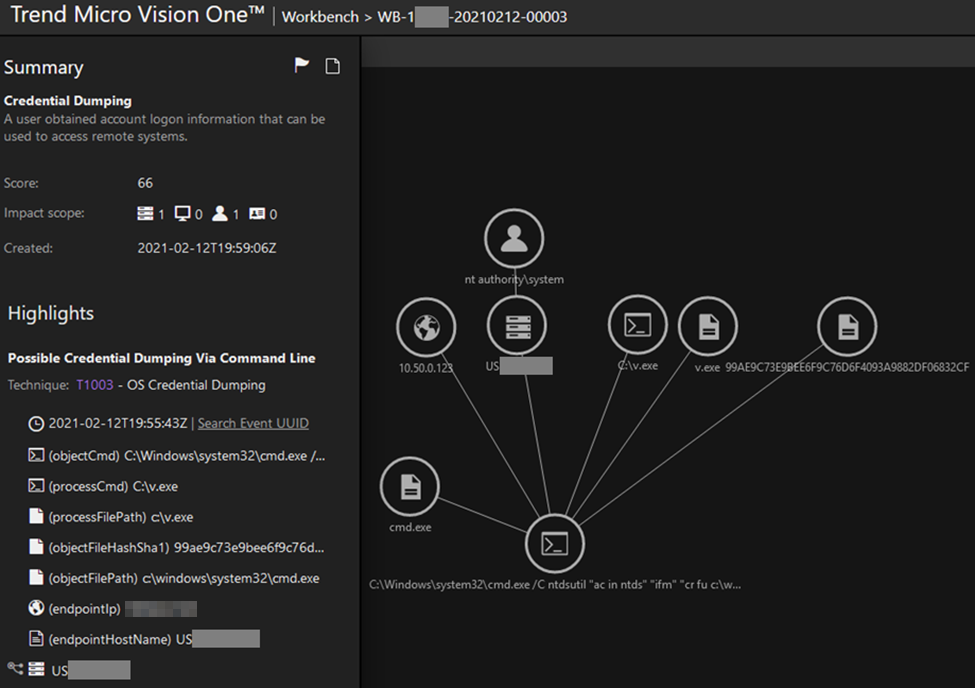Click the objectFileHashSha1 highlight entry
This screenshot has height=688, width=975.
(x=186, y=548)
